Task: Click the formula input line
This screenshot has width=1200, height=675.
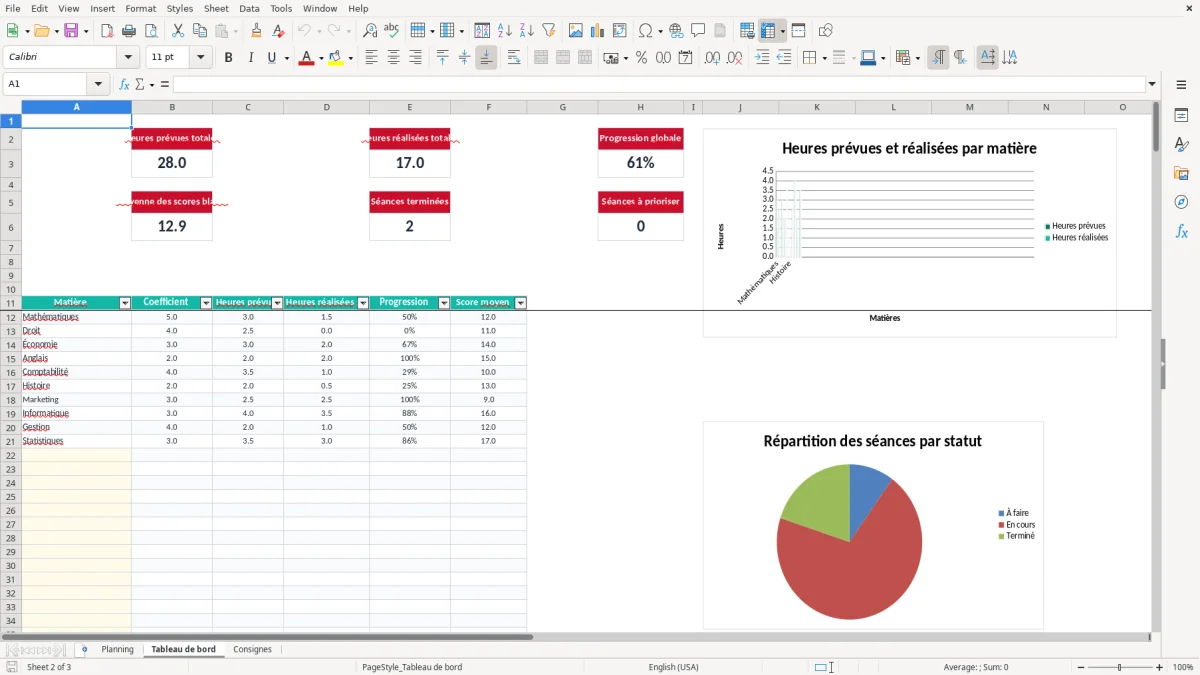Action: (659, 85)
